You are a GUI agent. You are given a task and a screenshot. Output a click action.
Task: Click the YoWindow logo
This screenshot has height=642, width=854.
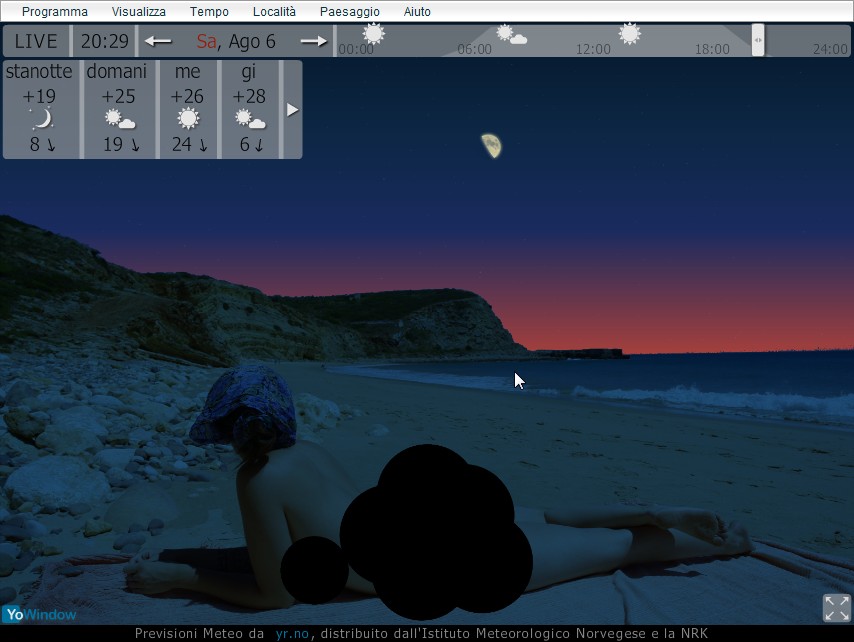pos(39,614)
